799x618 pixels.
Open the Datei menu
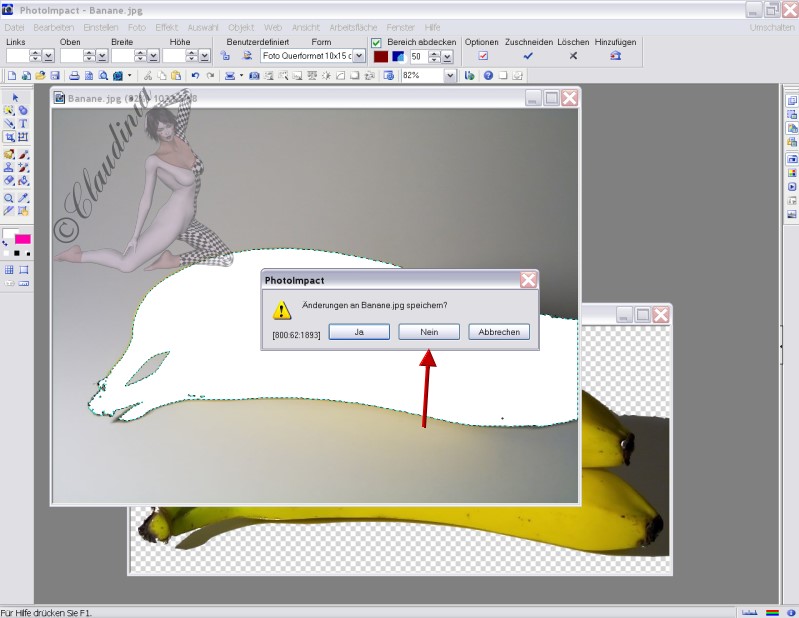click(x=14, y=28)
